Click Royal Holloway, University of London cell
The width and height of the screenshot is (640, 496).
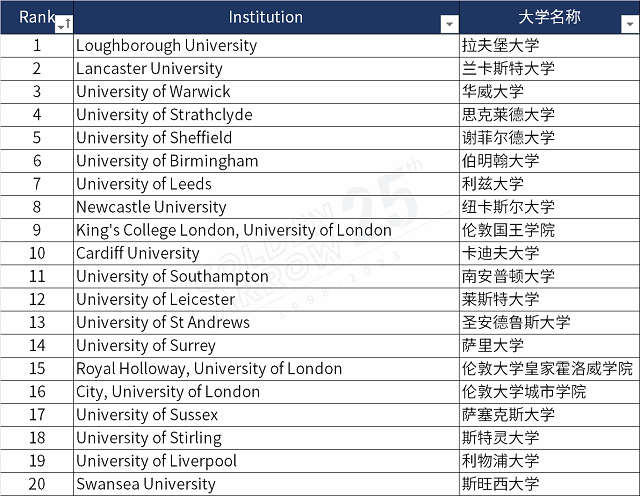click(266, 369)
